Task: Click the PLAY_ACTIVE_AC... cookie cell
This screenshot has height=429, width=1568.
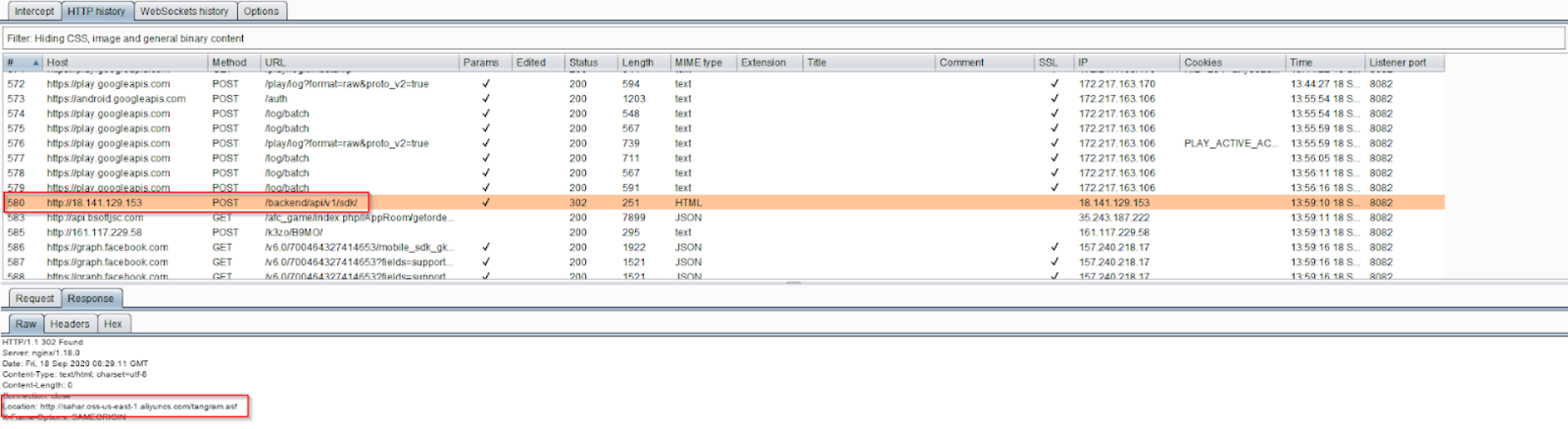Action: tap(1230, 143)
